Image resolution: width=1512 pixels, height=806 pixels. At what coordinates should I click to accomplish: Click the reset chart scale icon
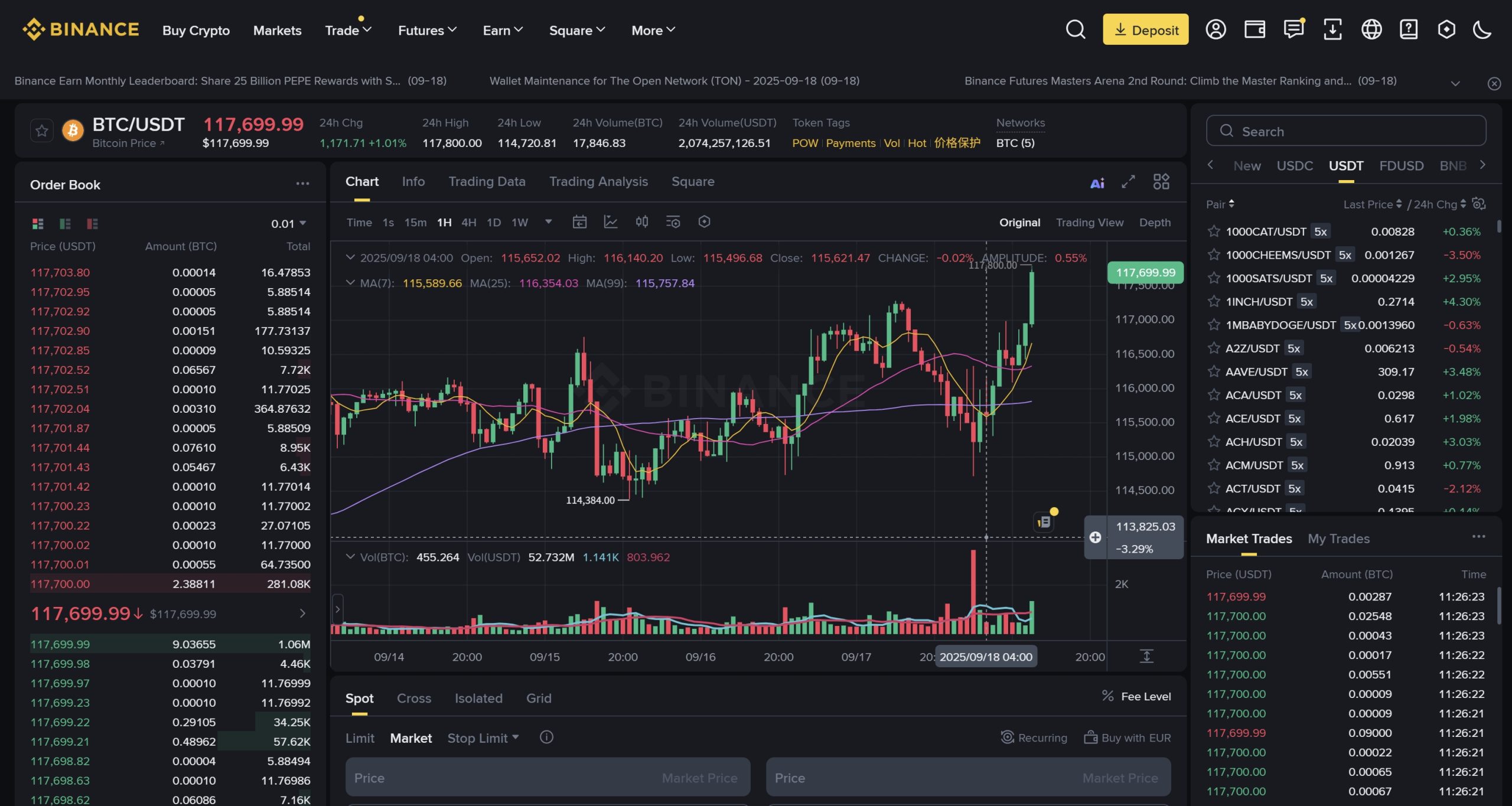click(1146, 656)
